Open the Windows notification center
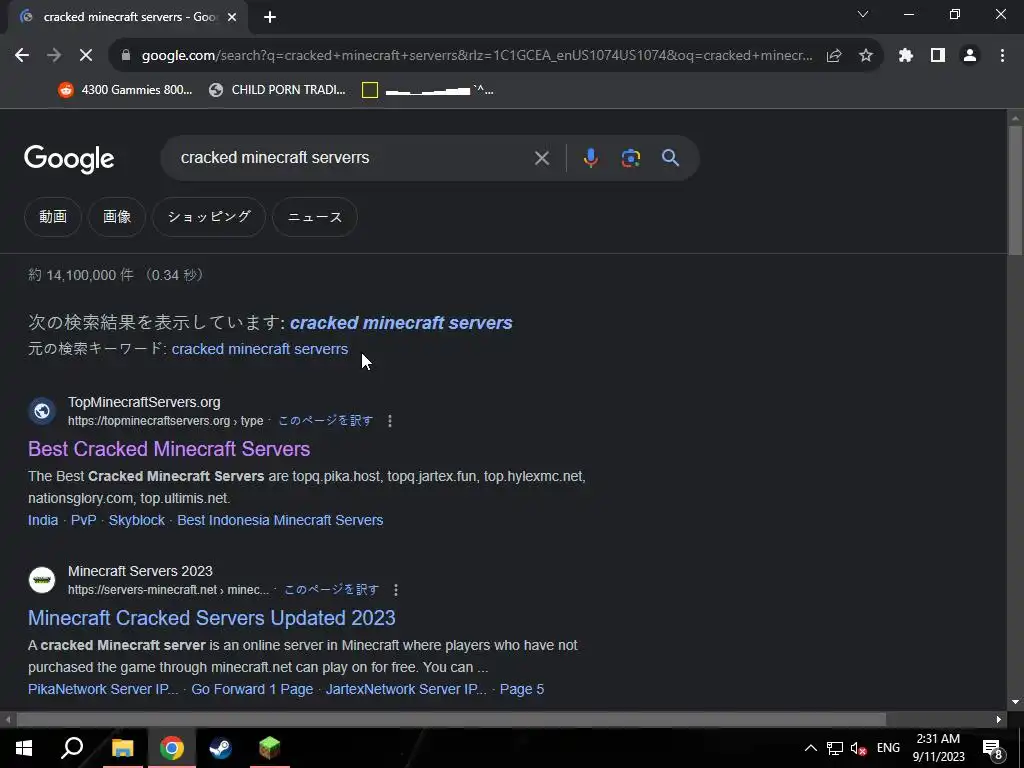The image size is (1024, 768). pos(992,748)
